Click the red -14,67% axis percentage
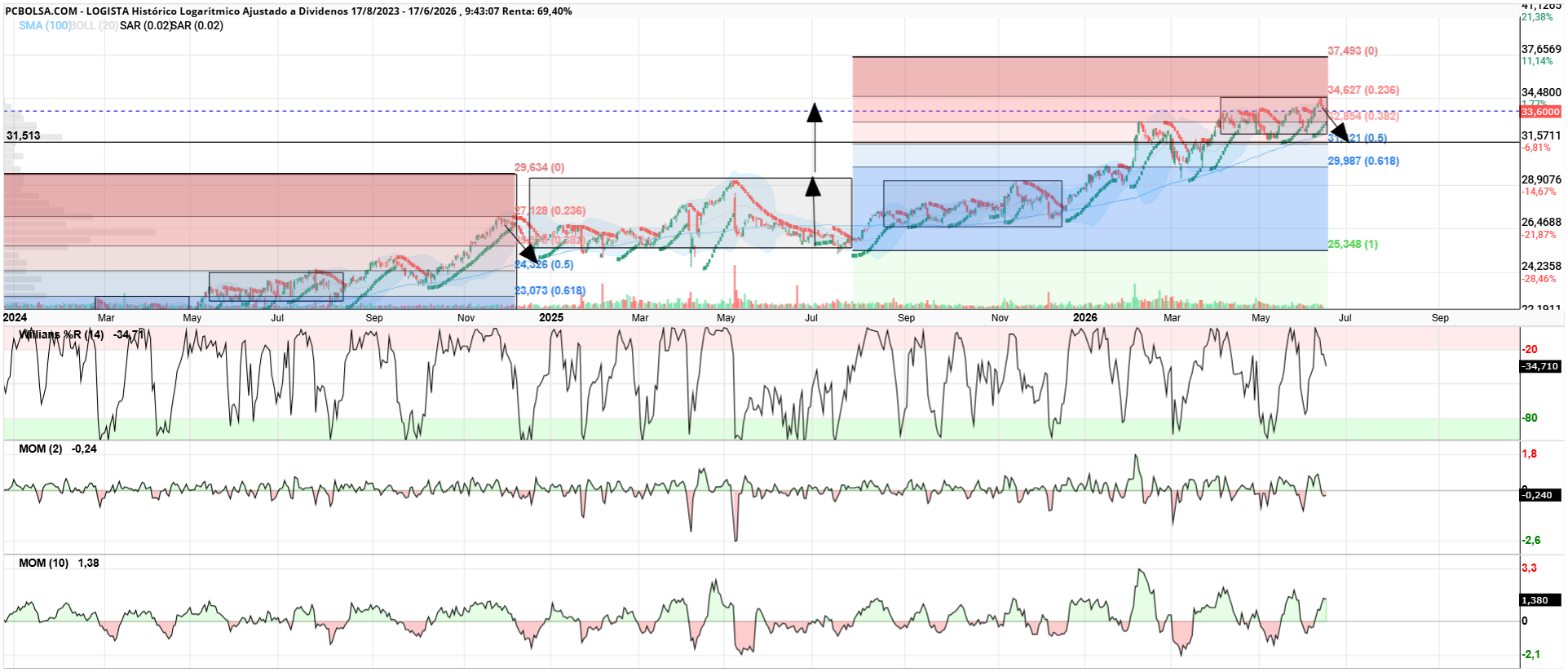The image size is (1568, 672). tap(1539, 192)
